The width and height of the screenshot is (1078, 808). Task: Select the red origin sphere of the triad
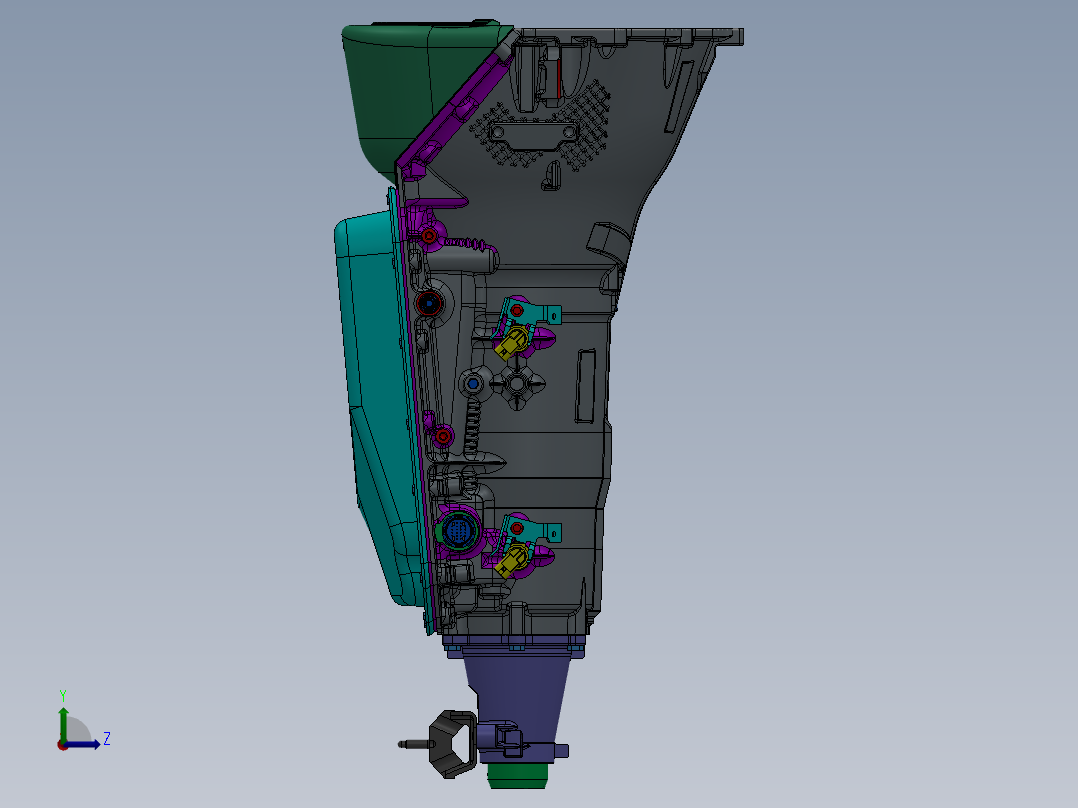(63, 744)
